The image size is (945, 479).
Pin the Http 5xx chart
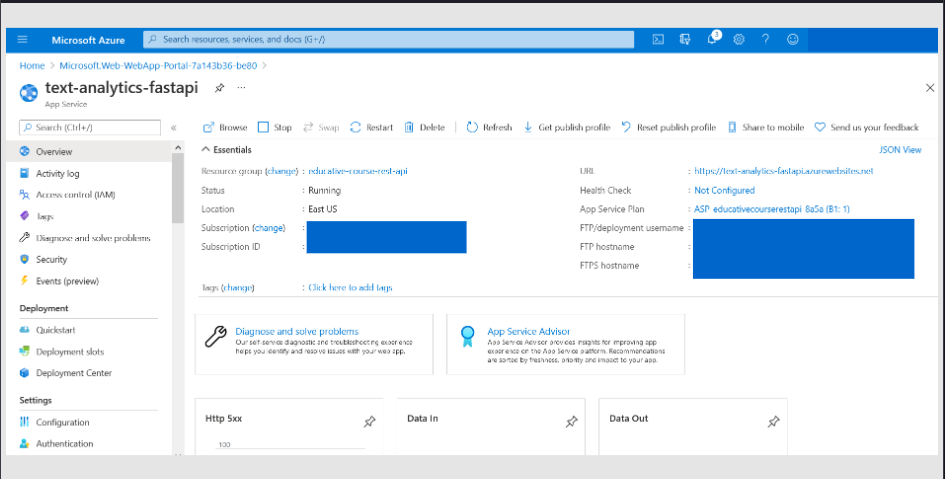coord(369,422)
